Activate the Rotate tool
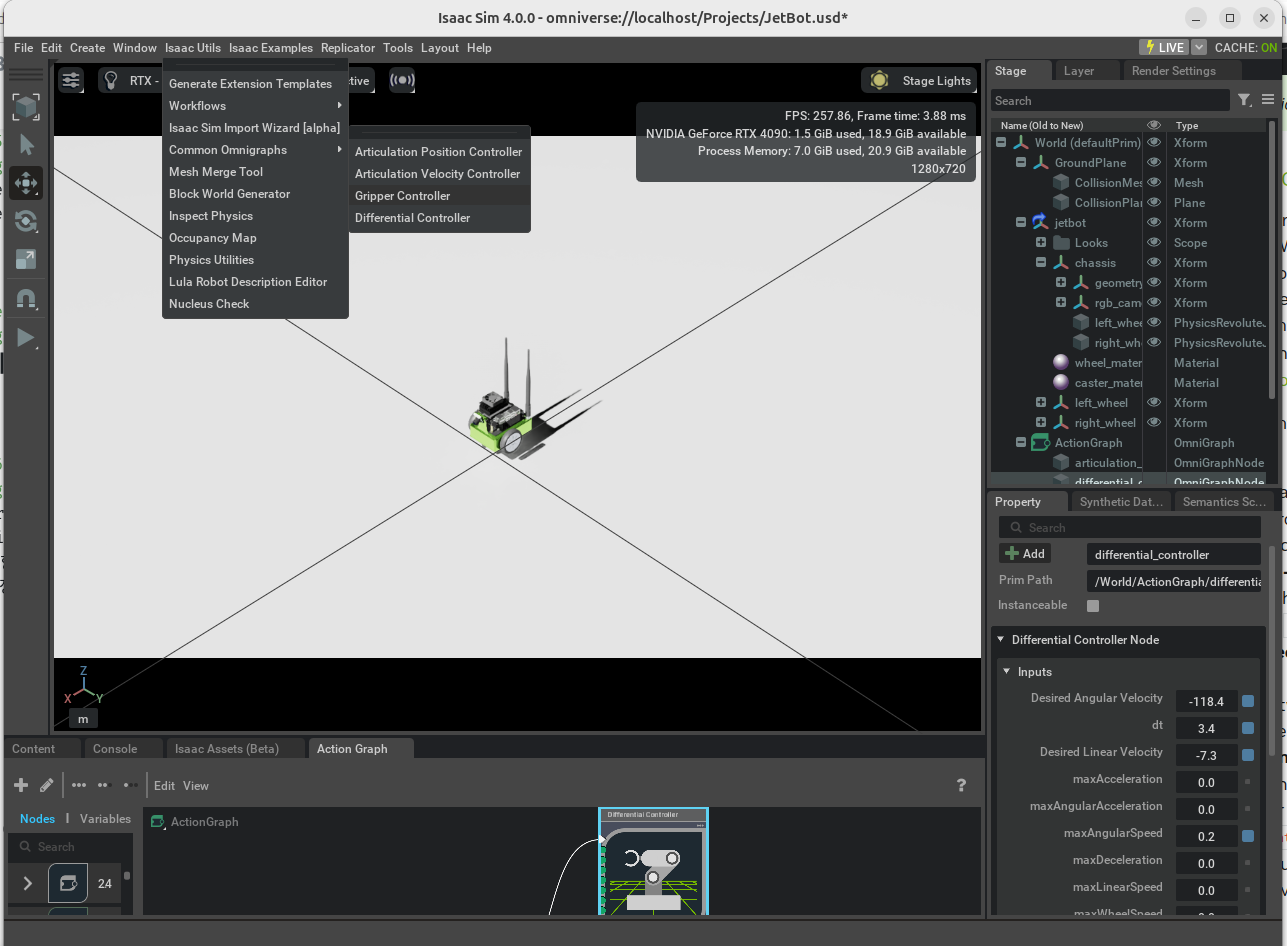Viewport: 1287px width, 946px height. pyautogui.click(x=26, y=221)
